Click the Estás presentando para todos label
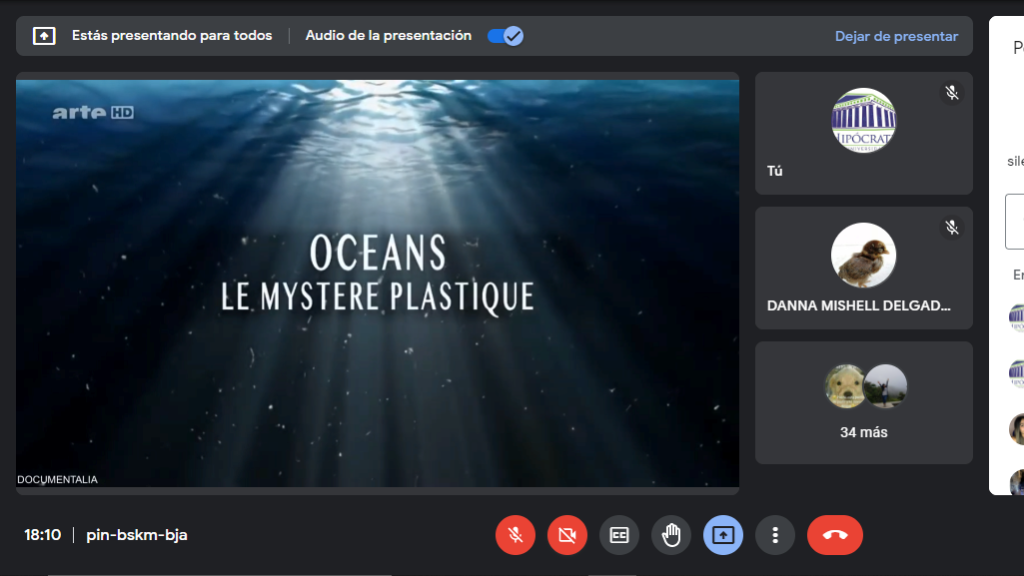The height and width of the screenshot is (576, 1024). pos(172,36)
